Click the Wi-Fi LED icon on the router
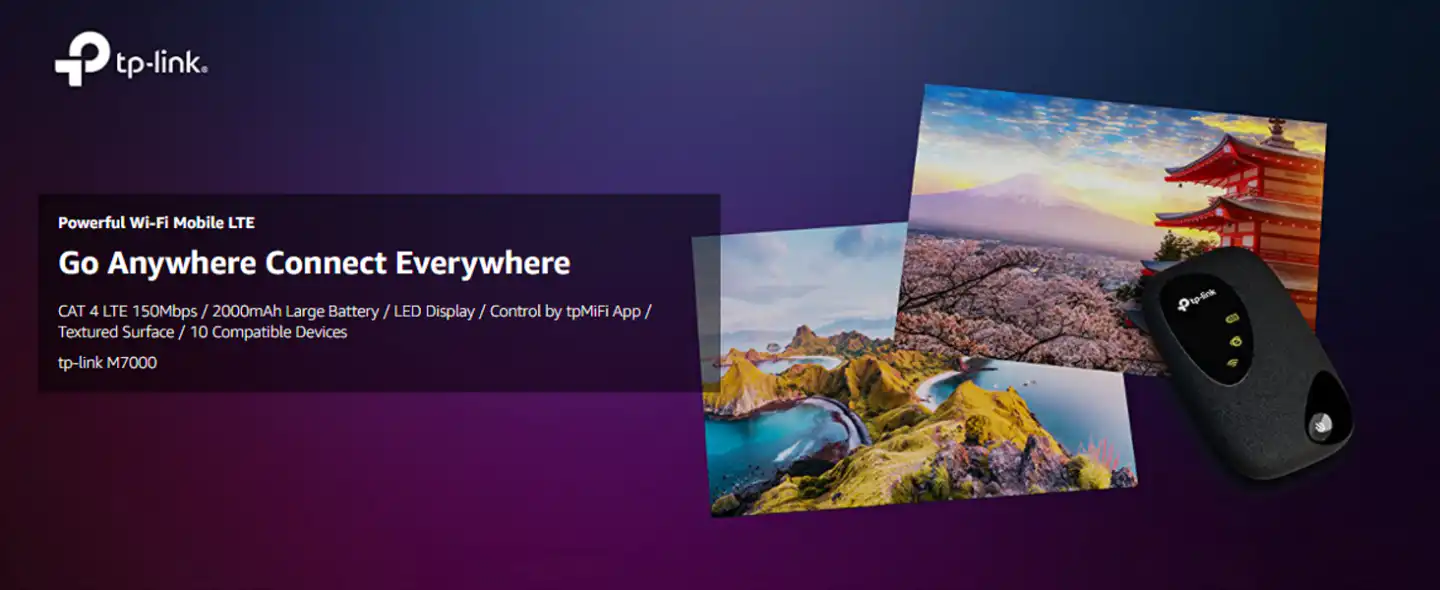Screen dimensions: 1440x590 point(1235,361)
